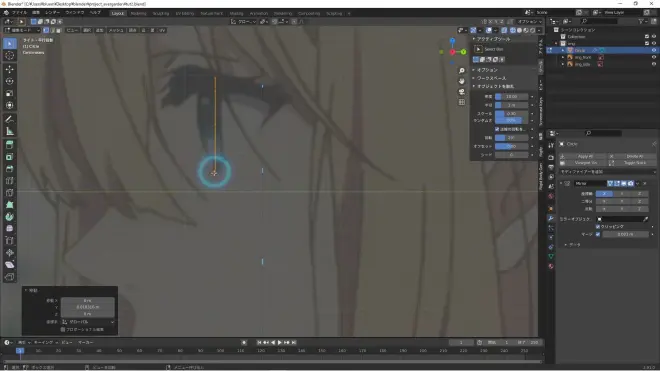Switch to the Modeling workspace tab
660x371 pixels.
click(x=138, y=13)
